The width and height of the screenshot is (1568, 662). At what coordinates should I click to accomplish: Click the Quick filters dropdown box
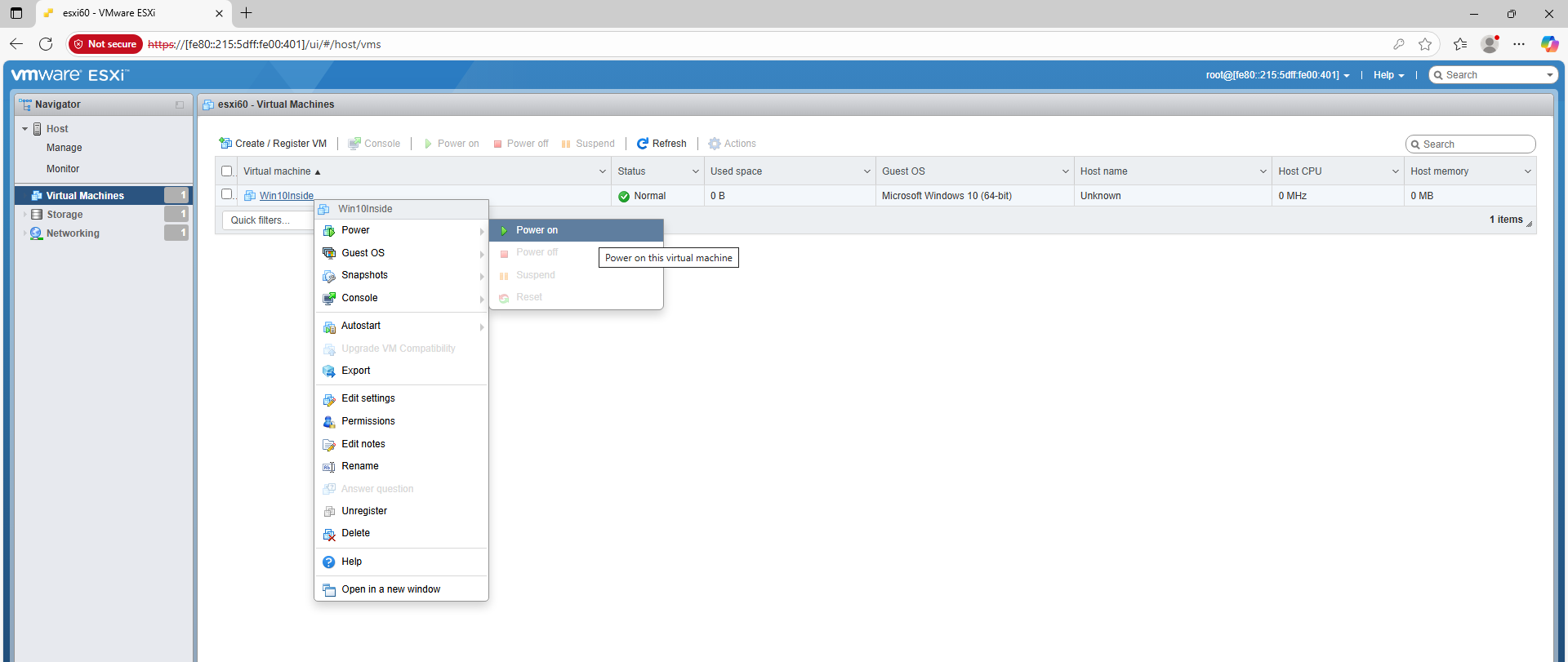tap(269, 220)
